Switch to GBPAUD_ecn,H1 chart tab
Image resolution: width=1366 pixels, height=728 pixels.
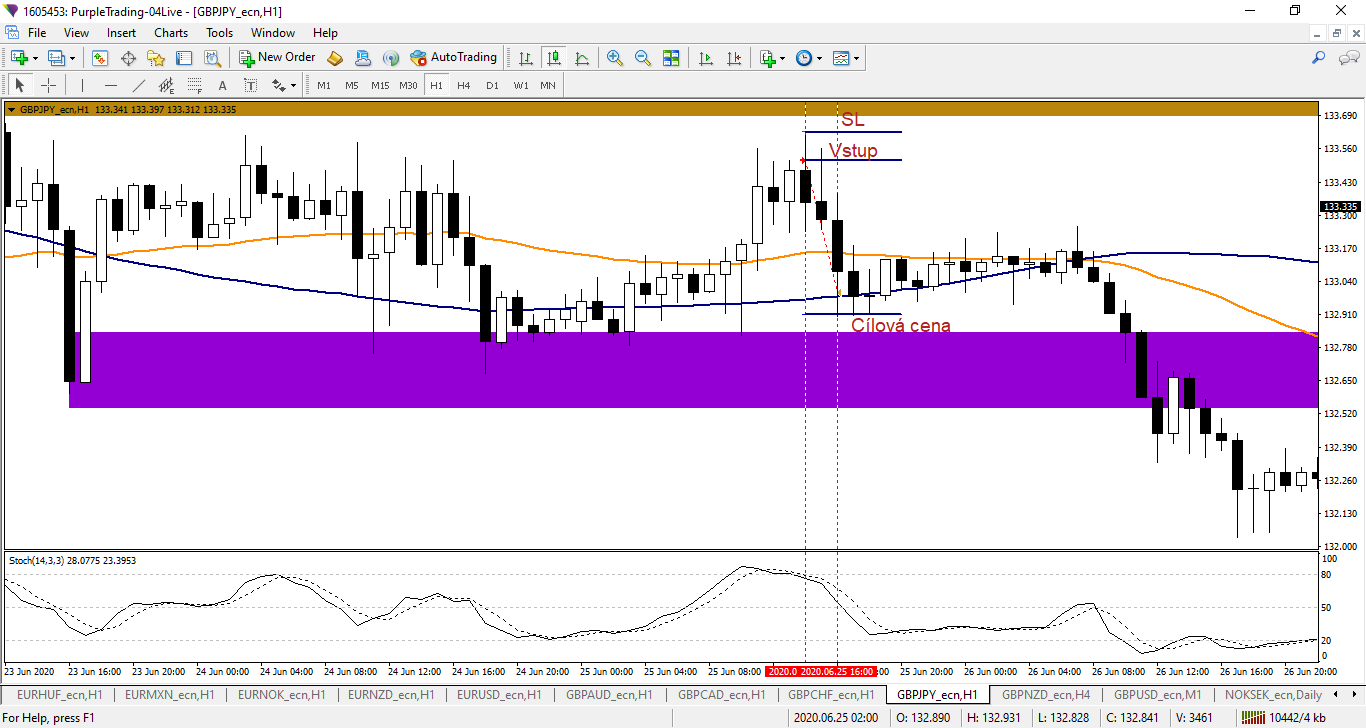[609, 694]
